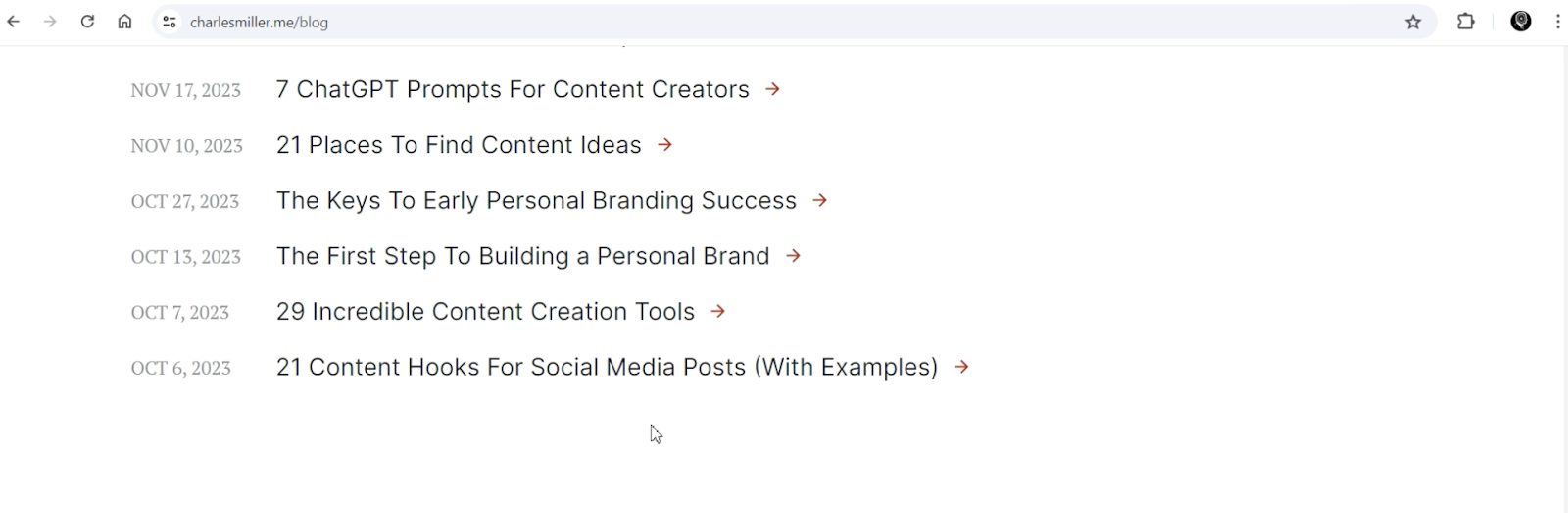Go to the browser home page icon

124,22
